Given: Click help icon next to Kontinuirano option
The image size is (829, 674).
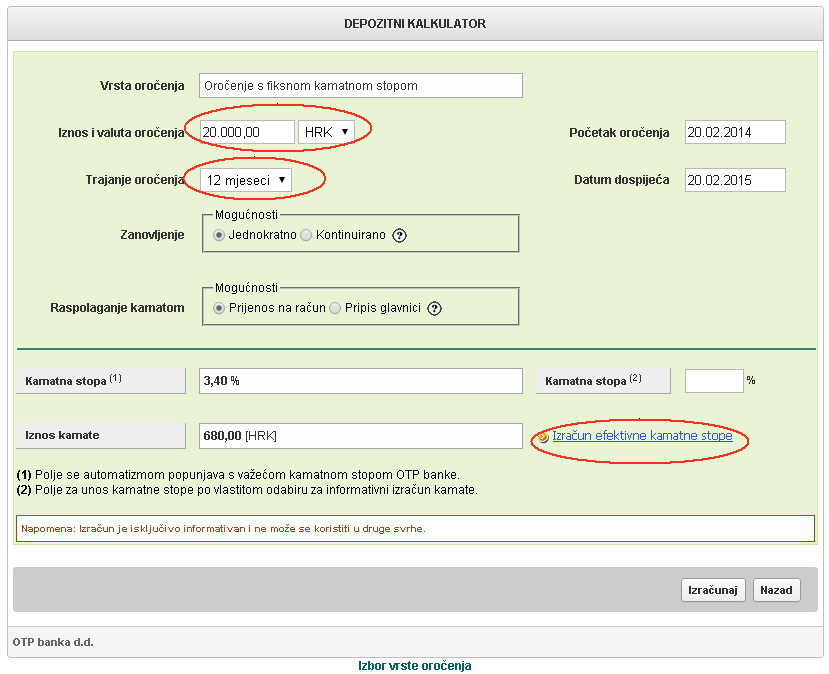Looking at the screenshot, I should click(399, 236).
